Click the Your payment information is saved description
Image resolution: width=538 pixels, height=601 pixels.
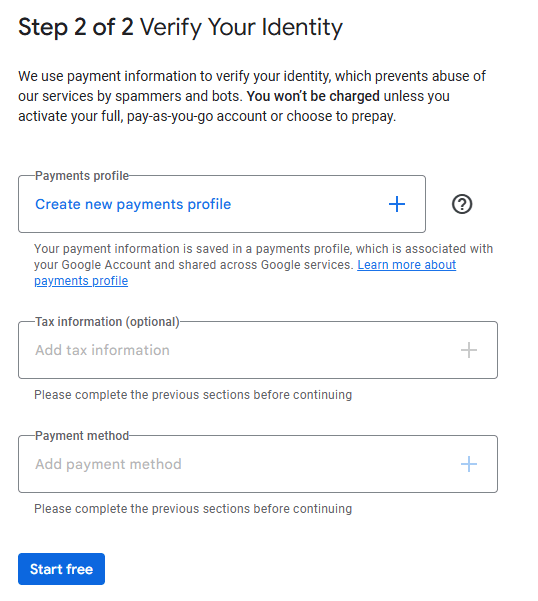tap(263, 265)
